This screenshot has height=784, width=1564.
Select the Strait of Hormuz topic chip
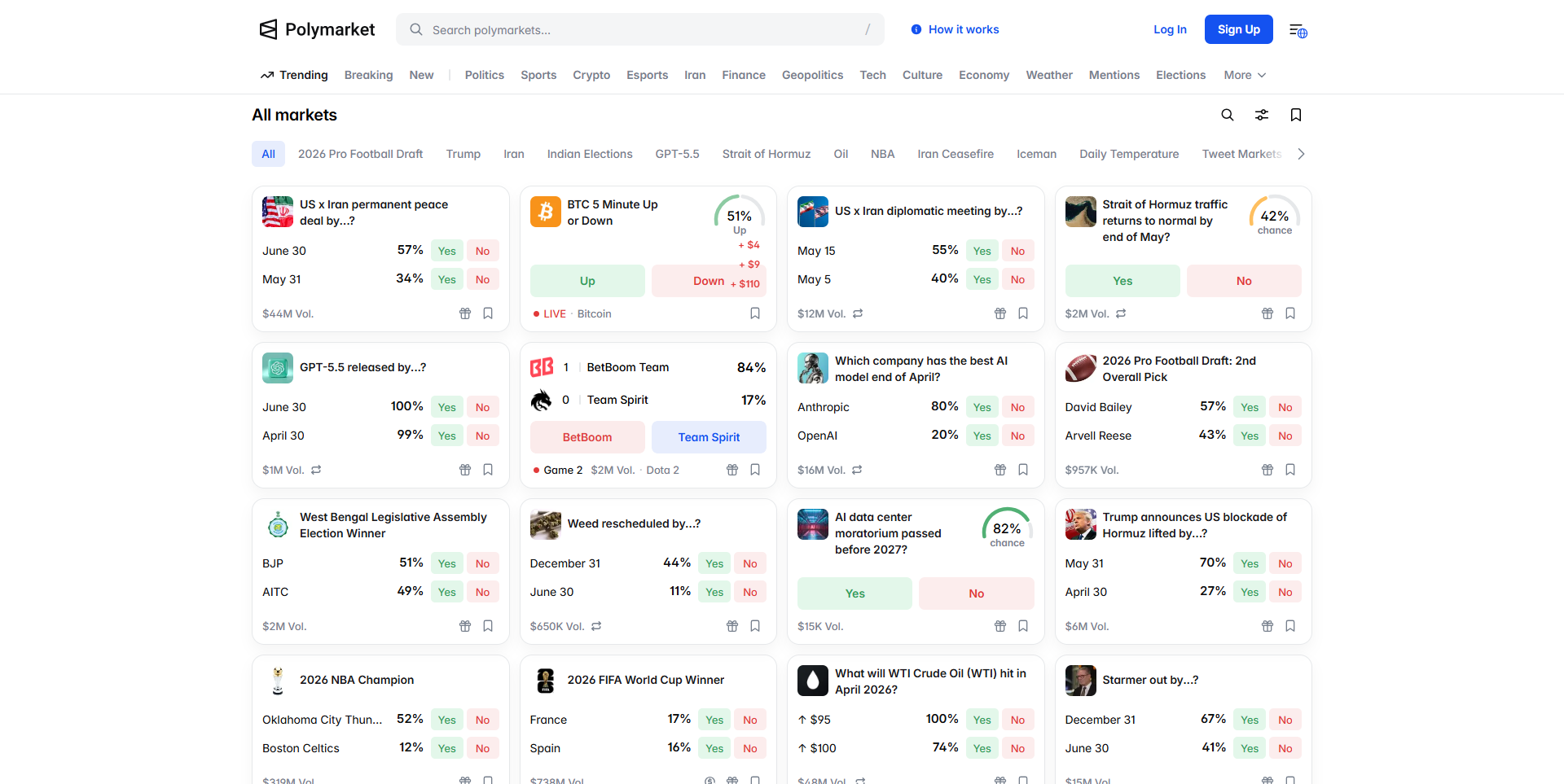tap(766, 154)
